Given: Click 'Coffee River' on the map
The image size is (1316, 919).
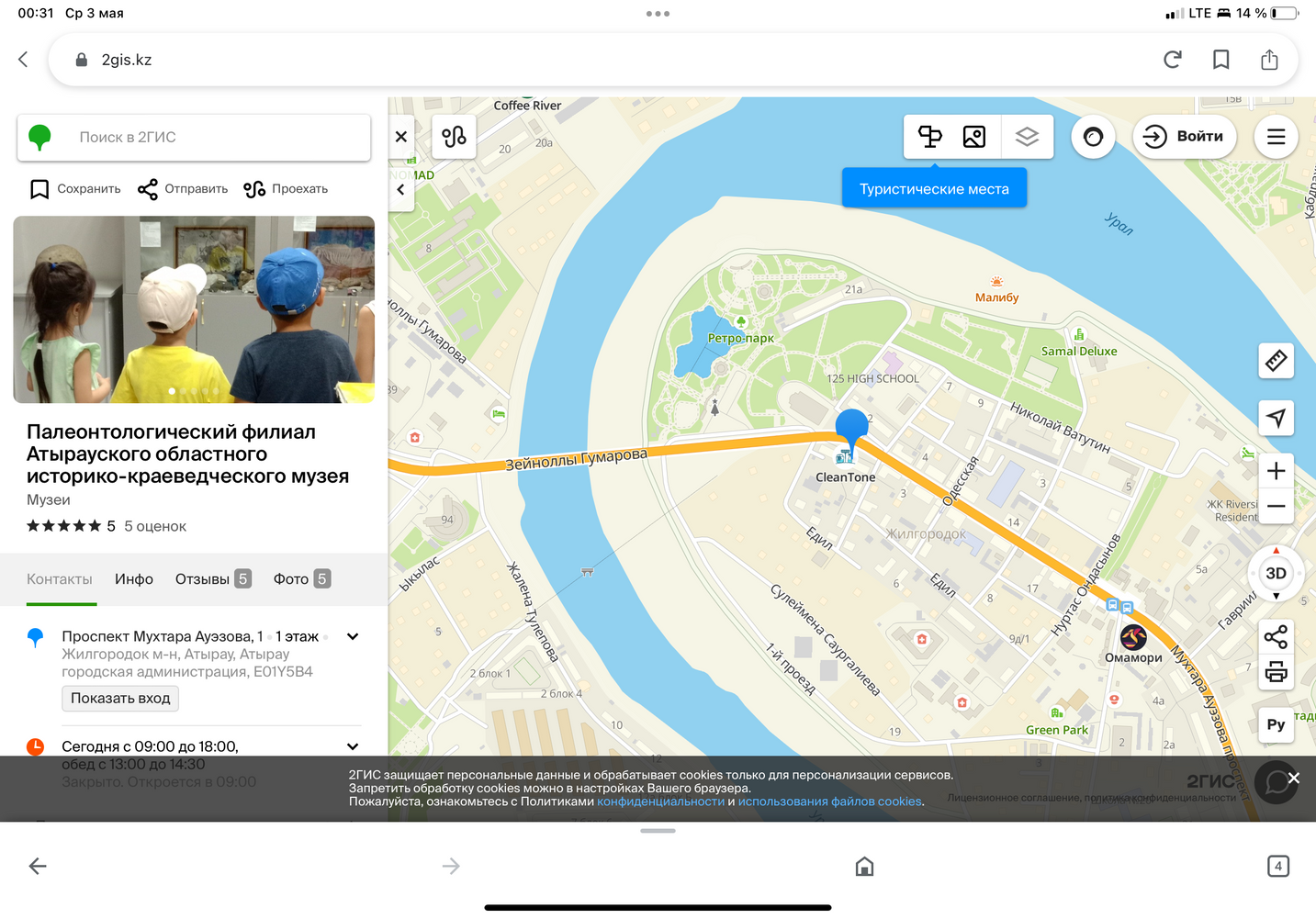Looking at the screenshot, I should pos(527,106).
